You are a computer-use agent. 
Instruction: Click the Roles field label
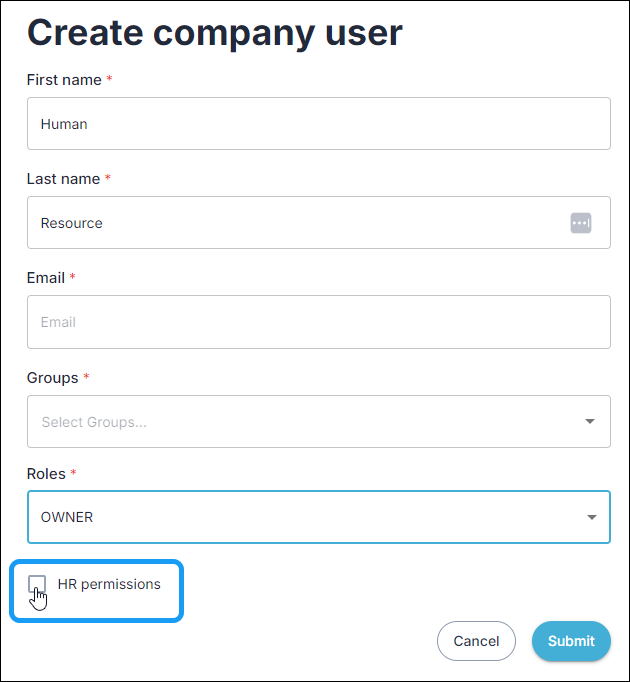coord(46,474)
